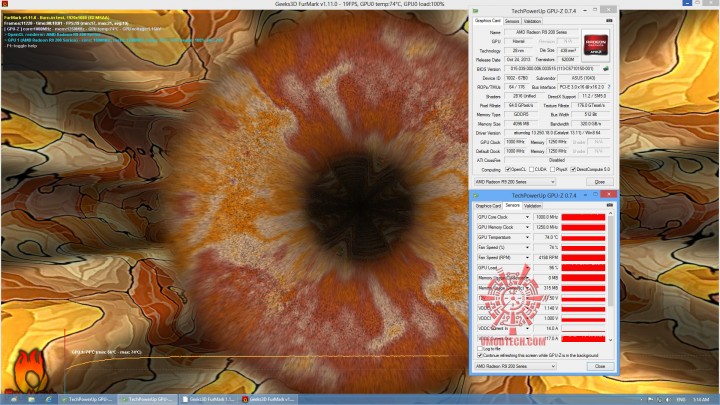The height and width of the screenshot is (405, 720).
Task: Click the Release Date field
Action: point(518,60)
